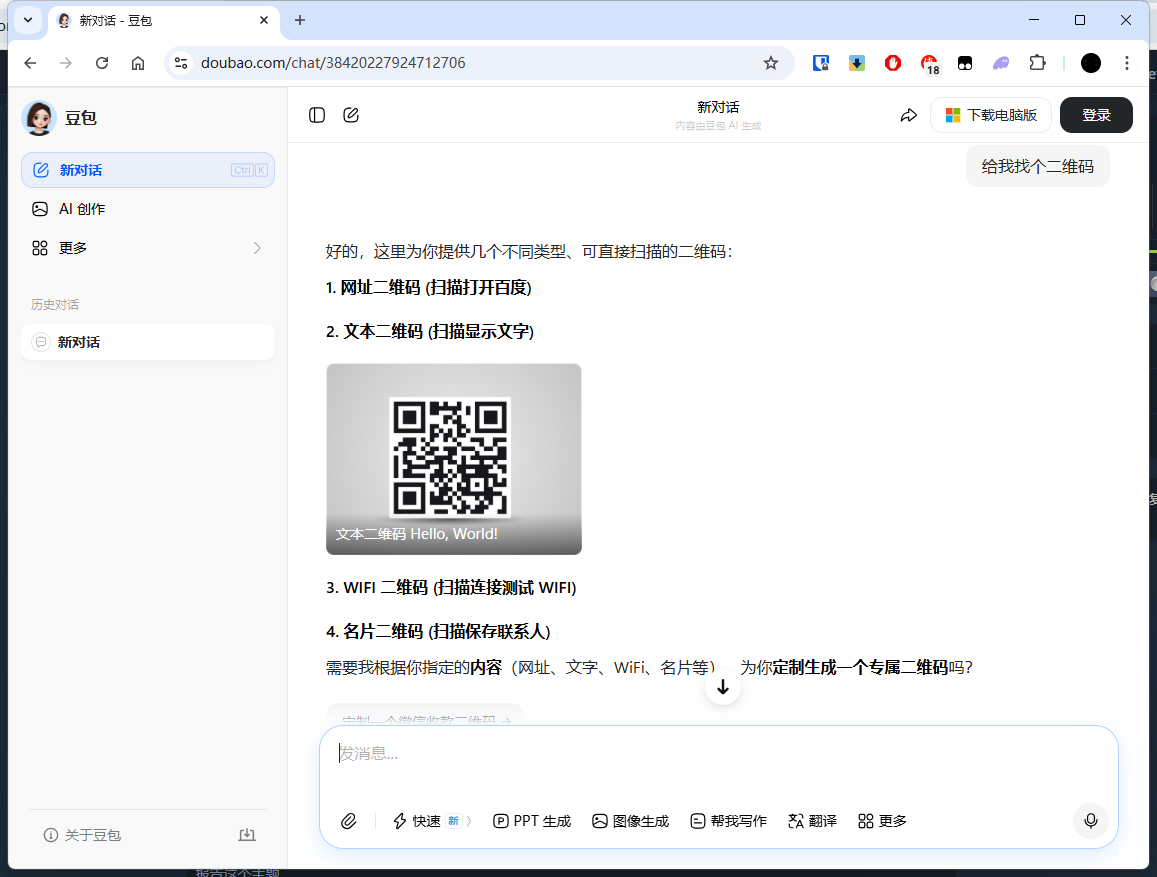Image resolution: width=1157 pixels, height=877 pixels.
Task: Expand the 快速 mode selector
Action: coord(431,821)
